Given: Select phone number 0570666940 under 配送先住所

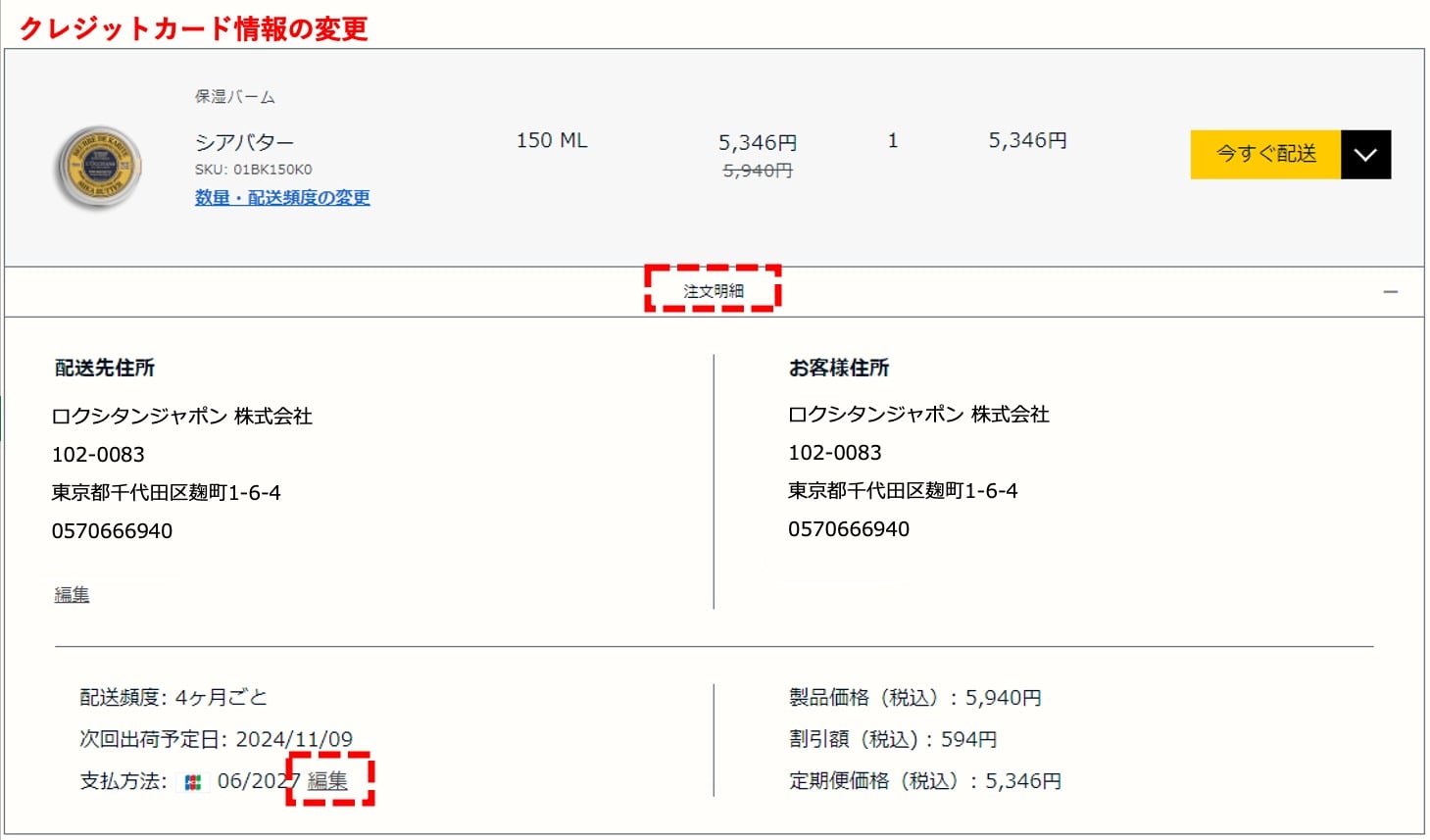Looking at the screenshot, I should coord(112,531).
